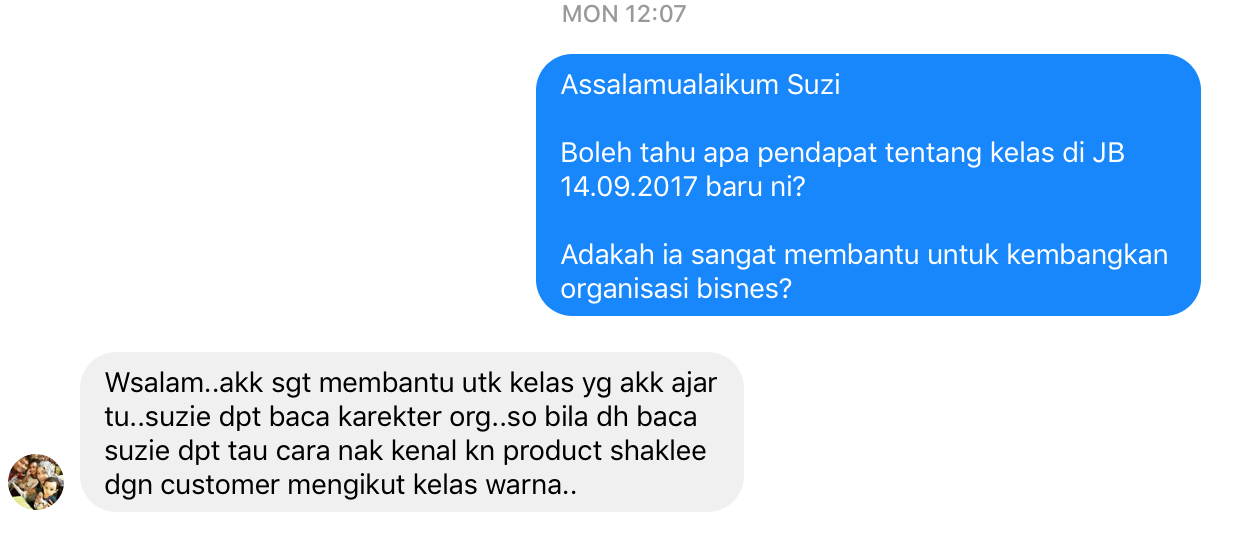The height and width of the screenshot is (542, 1246).
Task: Click the sender's profile avatar photo
Action: [36, 482]
